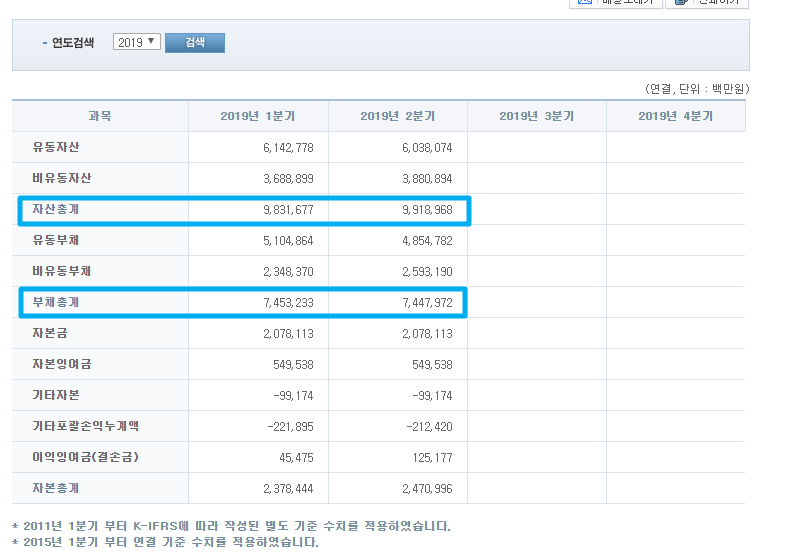The image size is (792, 557).
Task: Click the 자본잉여금 row label
Action: pos(61,364)
